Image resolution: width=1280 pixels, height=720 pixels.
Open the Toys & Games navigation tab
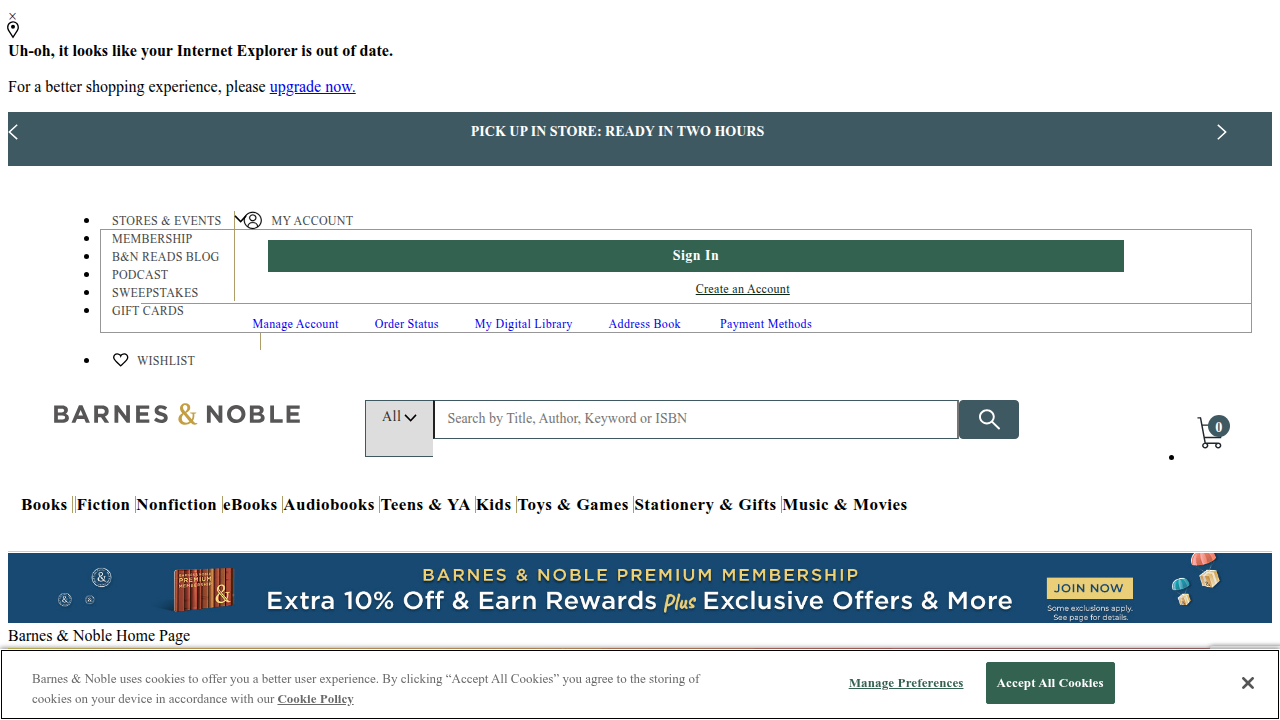pos(573,505)
